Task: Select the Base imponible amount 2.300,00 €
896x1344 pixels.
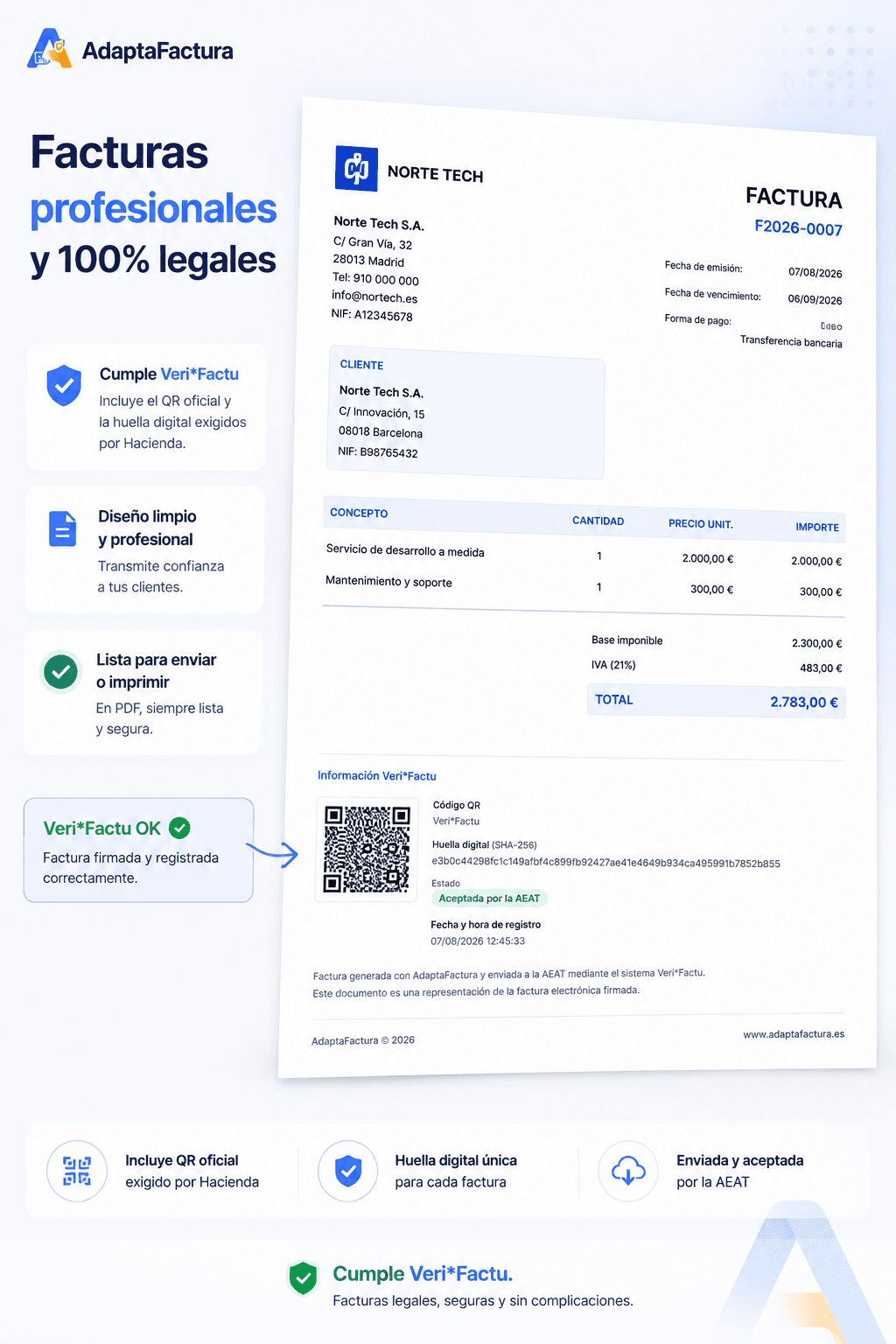Action: tap(817, 643)
